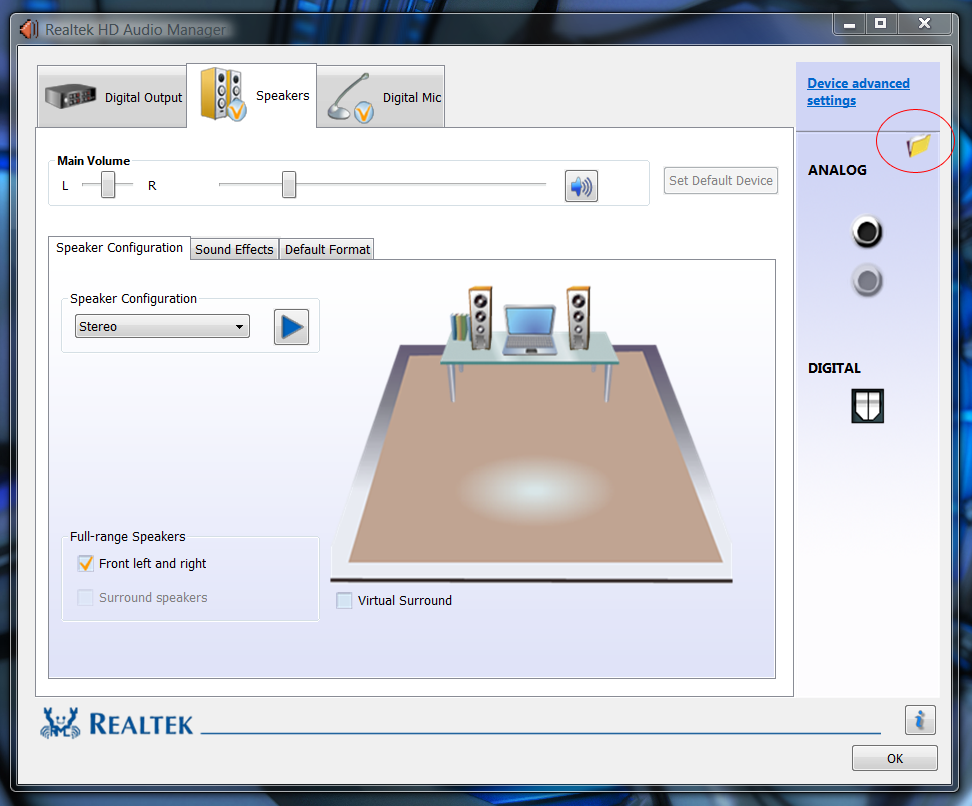Toggle the Surround speakers checkbox

click(x=86, y=598)
